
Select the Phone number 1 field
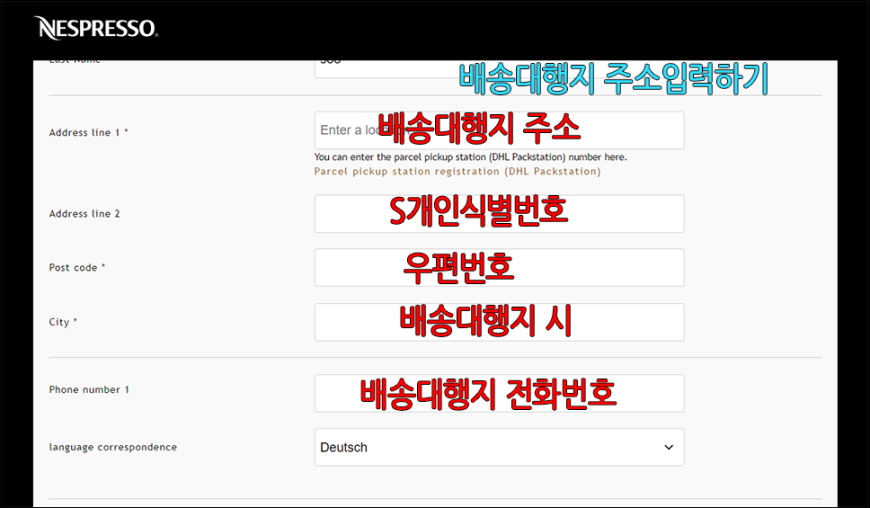(499, 393)
